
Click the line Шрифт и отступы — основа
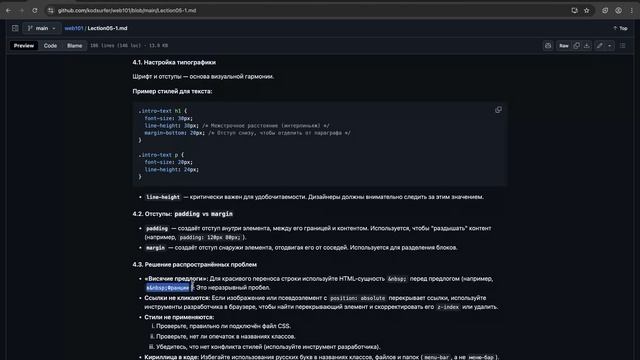(203, 76)
